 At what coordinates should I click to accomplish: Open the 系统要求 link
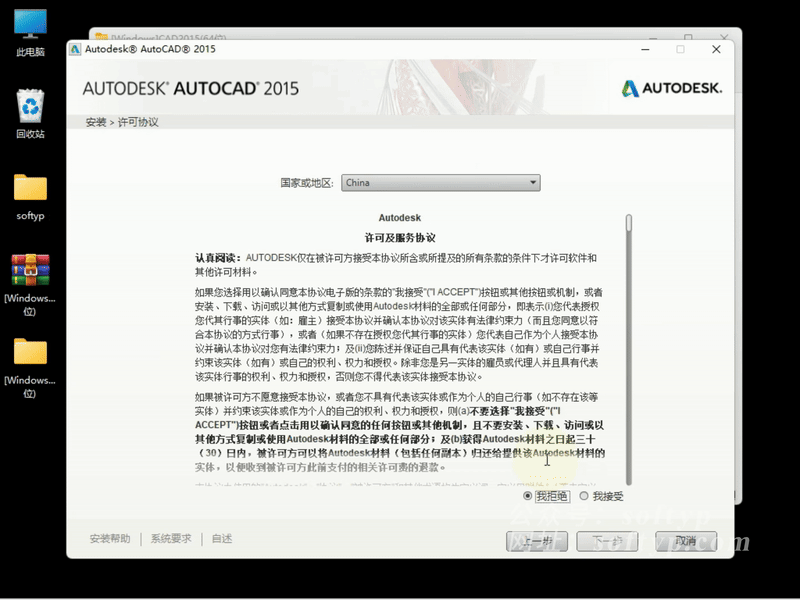point(171,539)
